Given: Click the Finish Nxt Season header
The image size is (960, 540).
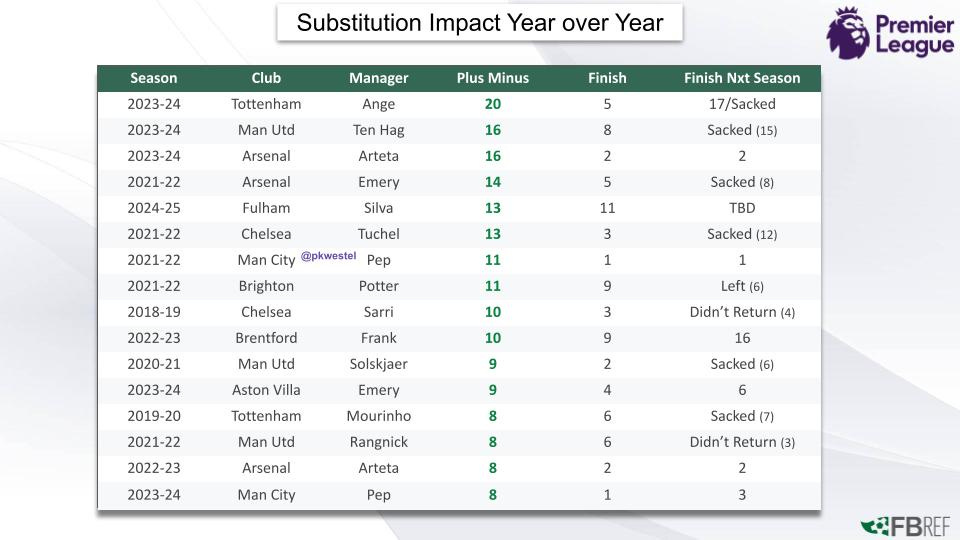Looking at the screenshot, I should point(742,78).
